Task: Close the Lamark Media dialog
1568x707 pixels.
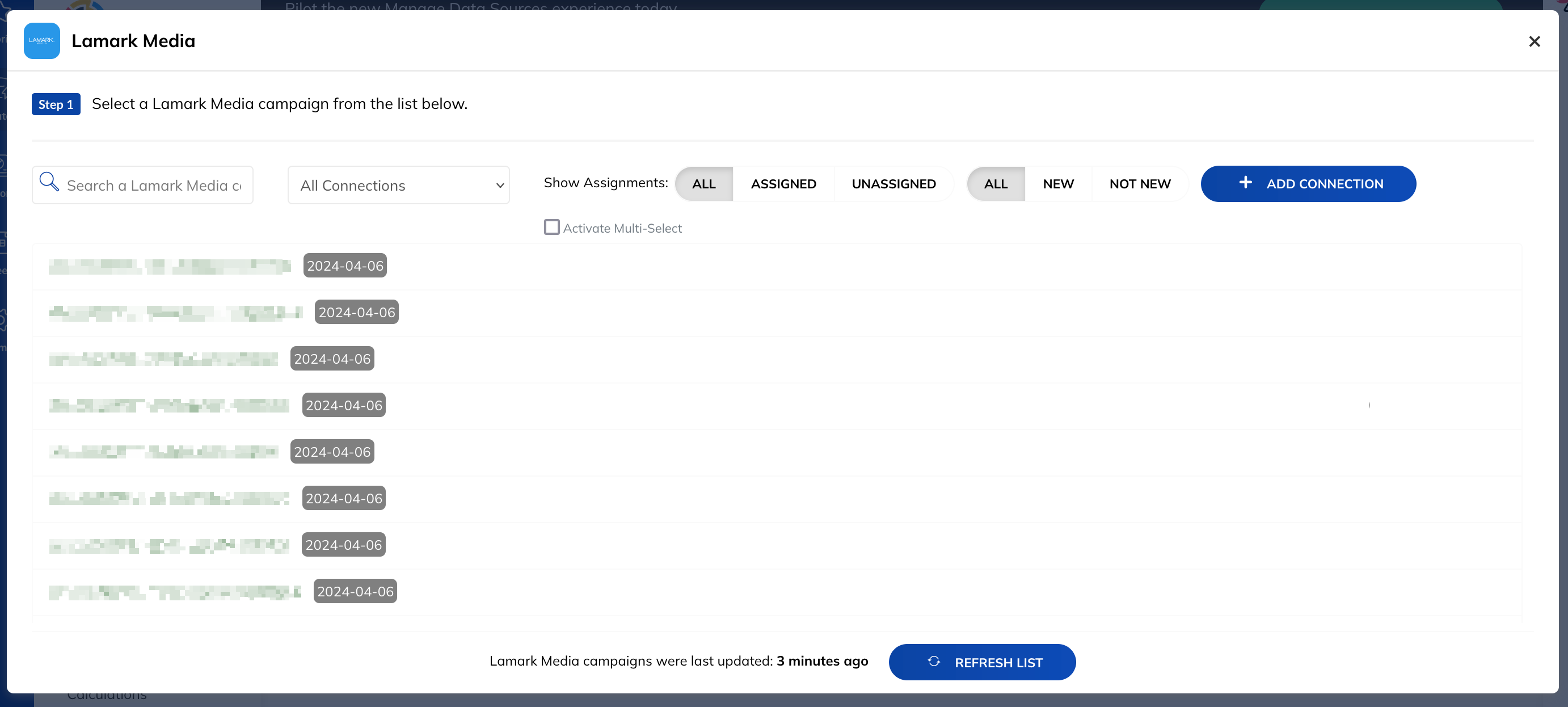Action: [1534, 41]
